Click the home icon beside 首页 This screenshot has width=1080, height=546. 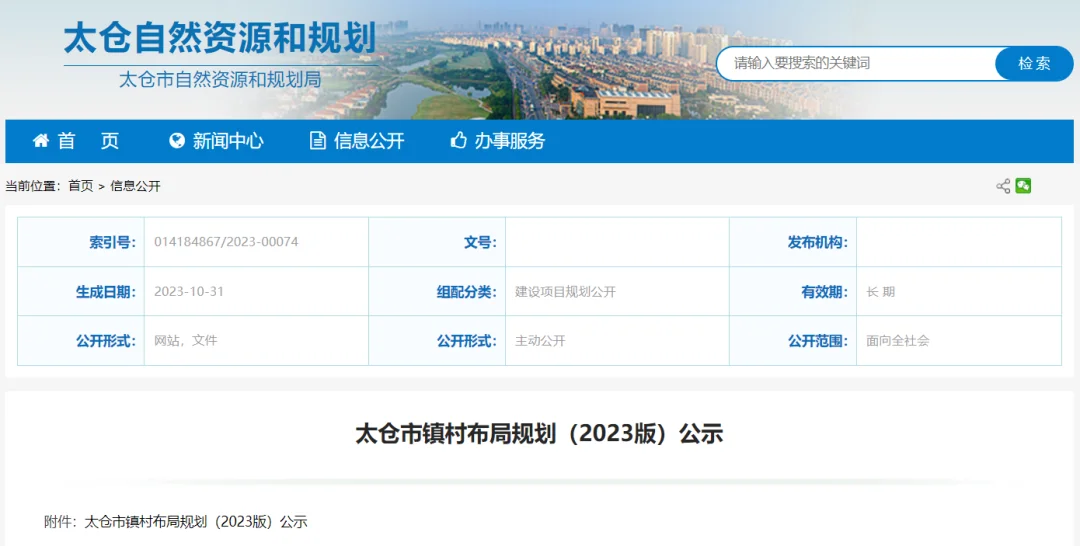[x=41, y=140]
